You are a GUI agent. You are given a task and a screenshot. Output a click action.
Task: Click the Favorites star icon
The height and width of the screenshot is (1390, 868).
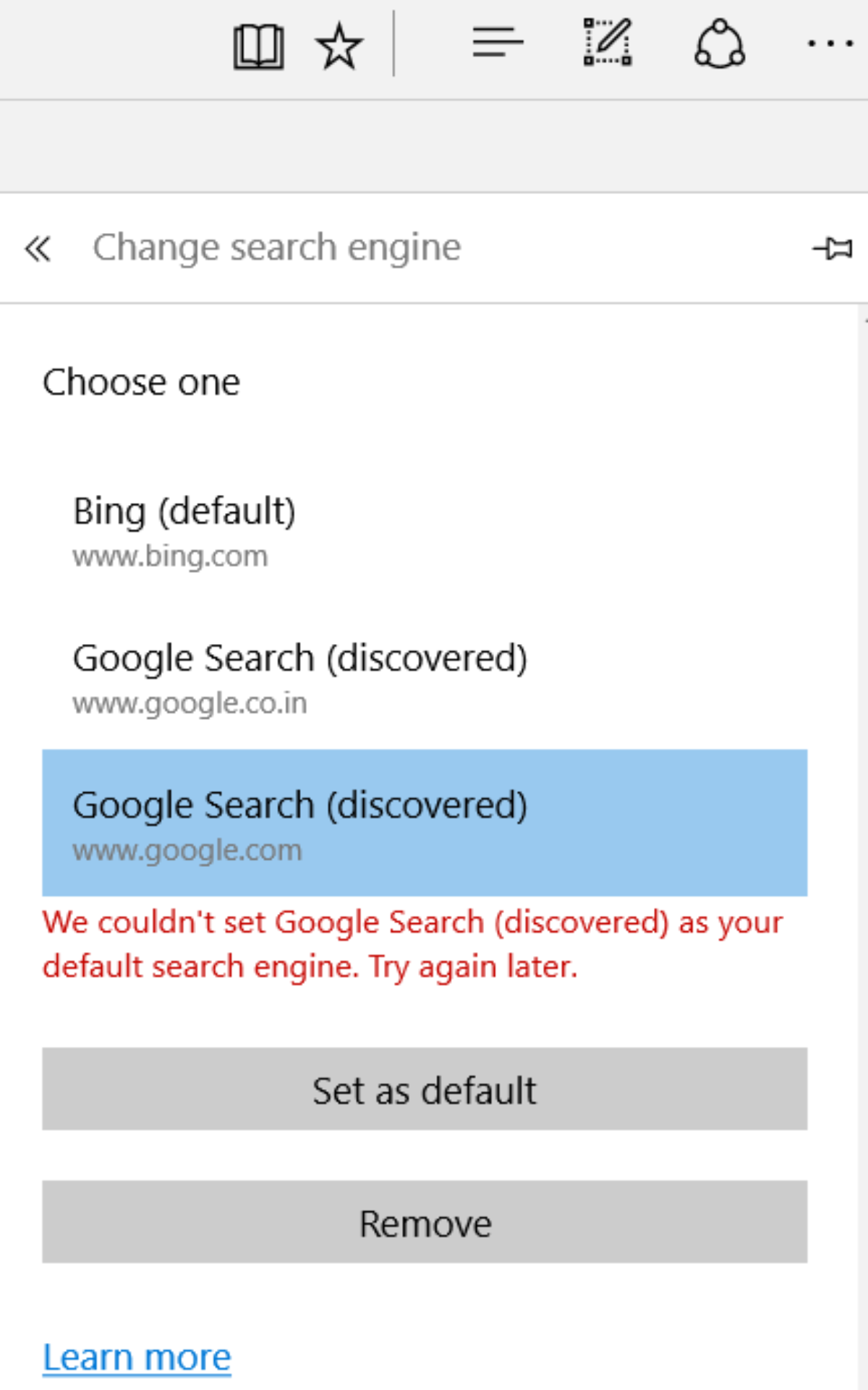[x=339, y=46]
